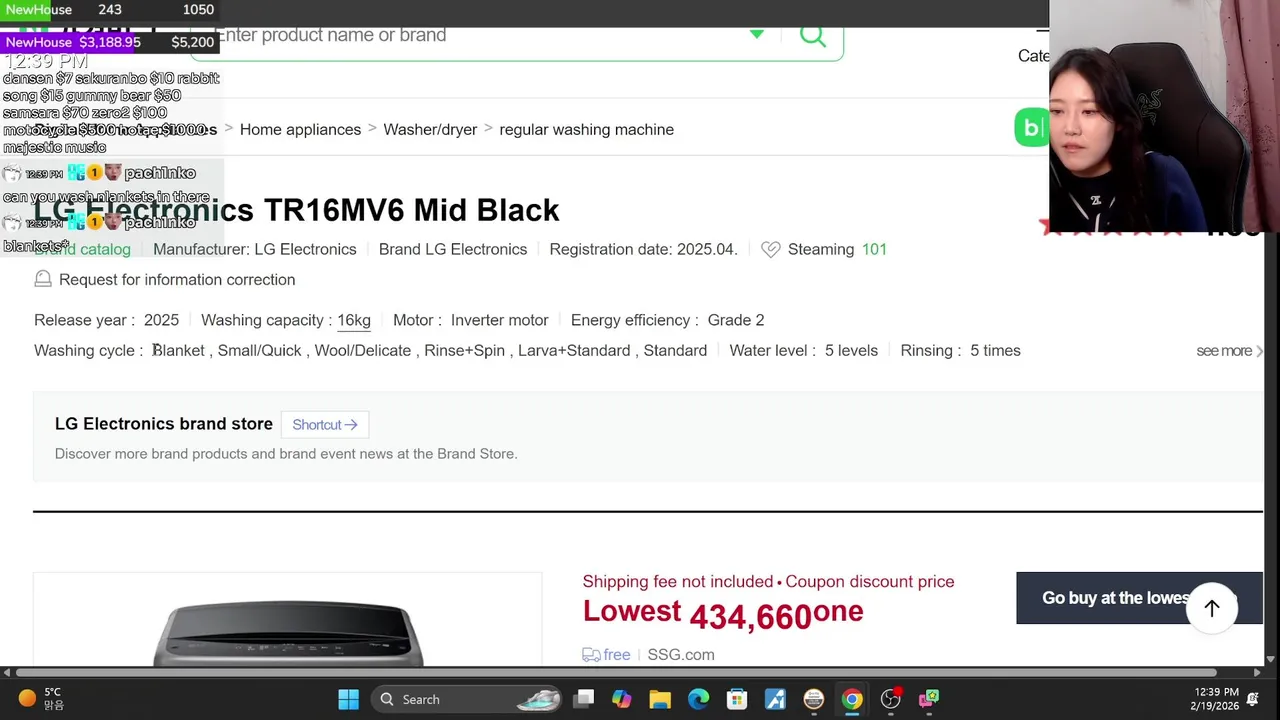
Task: Click the underlined 16kg washing capacity
Action: click(x=354, y=320)
